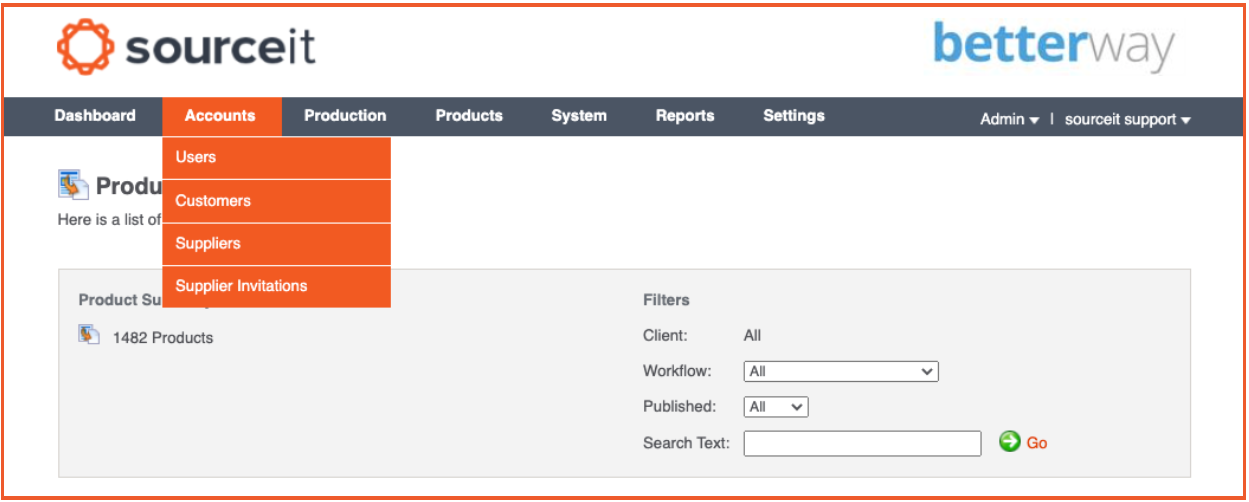Screen dimensions: 1249x502
Task: Open the Accounts menu
Action: (x=220, y=116)
